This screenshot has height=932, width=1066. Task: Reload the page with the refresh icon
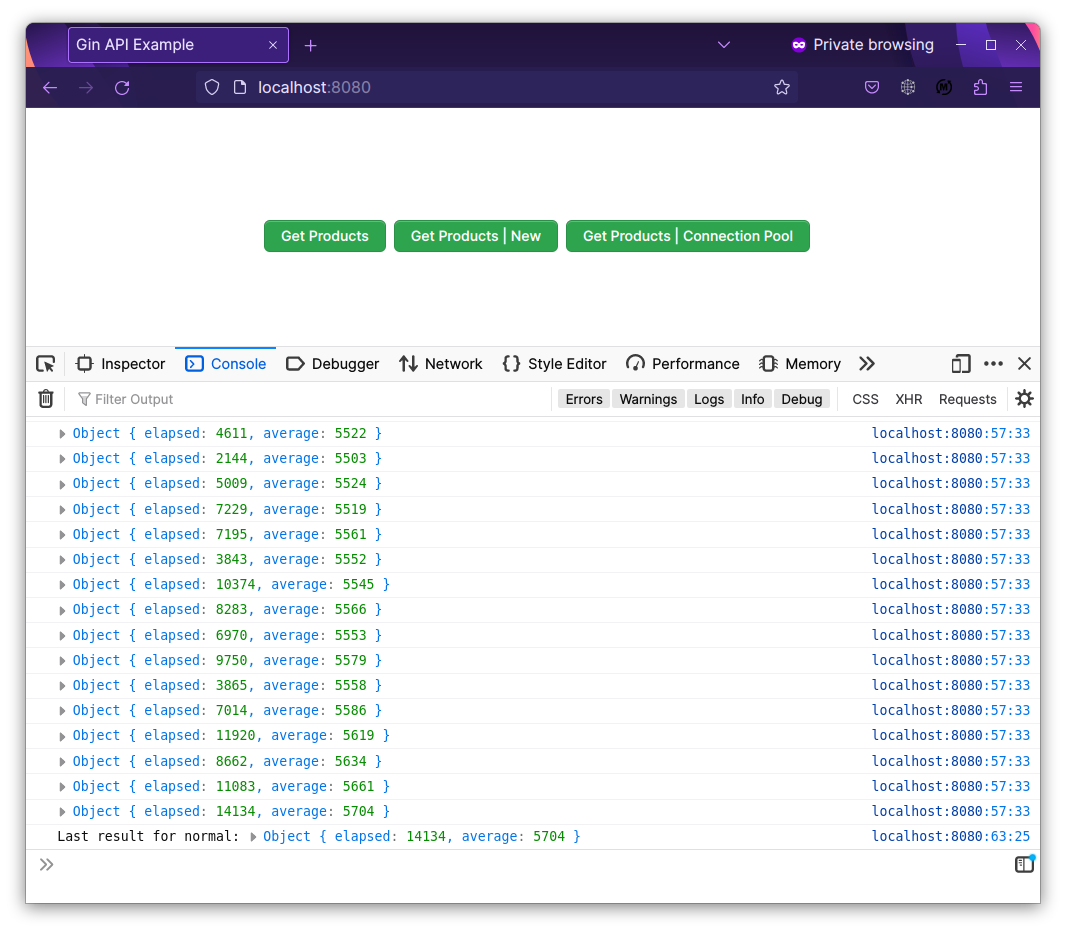(122, 87)
